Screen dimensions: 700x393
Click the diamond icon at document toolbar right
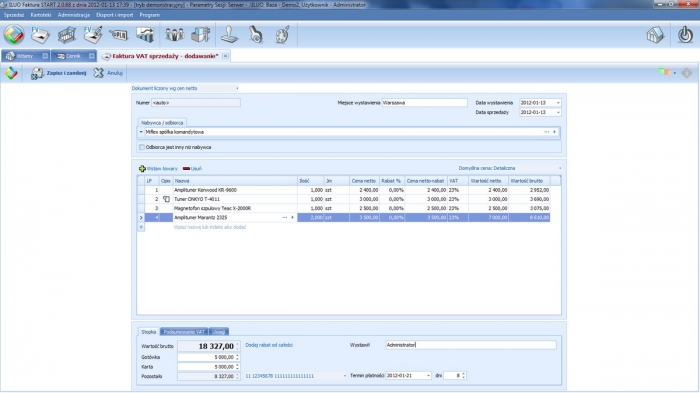click(687, 73)
